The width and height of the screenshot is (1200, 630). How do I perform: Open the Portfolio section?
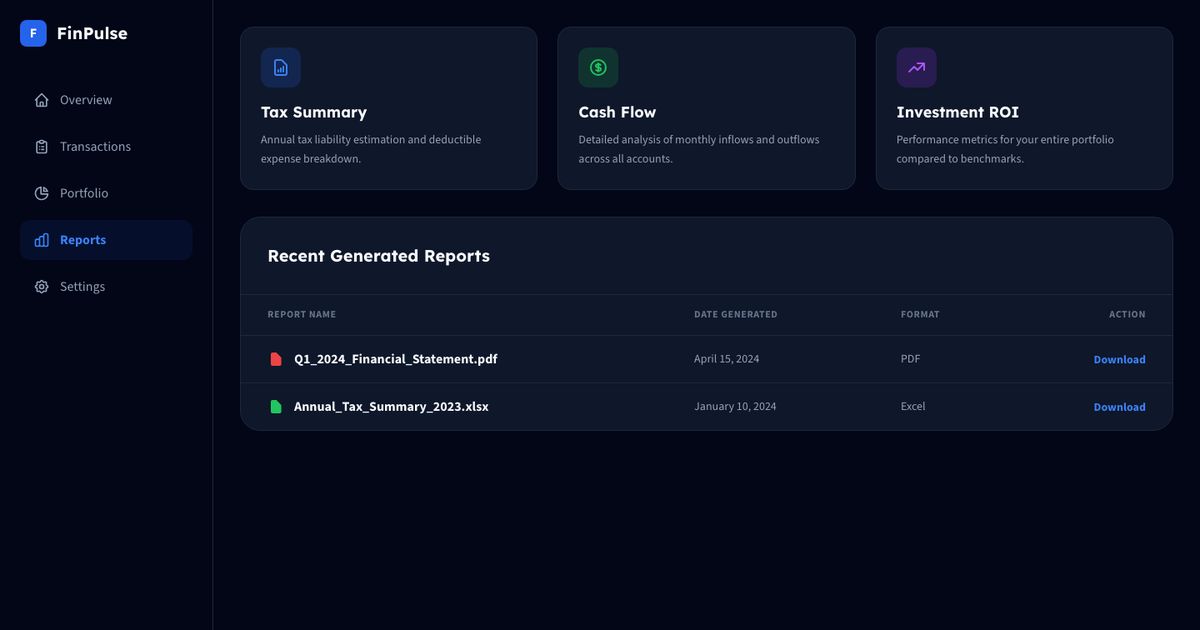pos(106,193)
